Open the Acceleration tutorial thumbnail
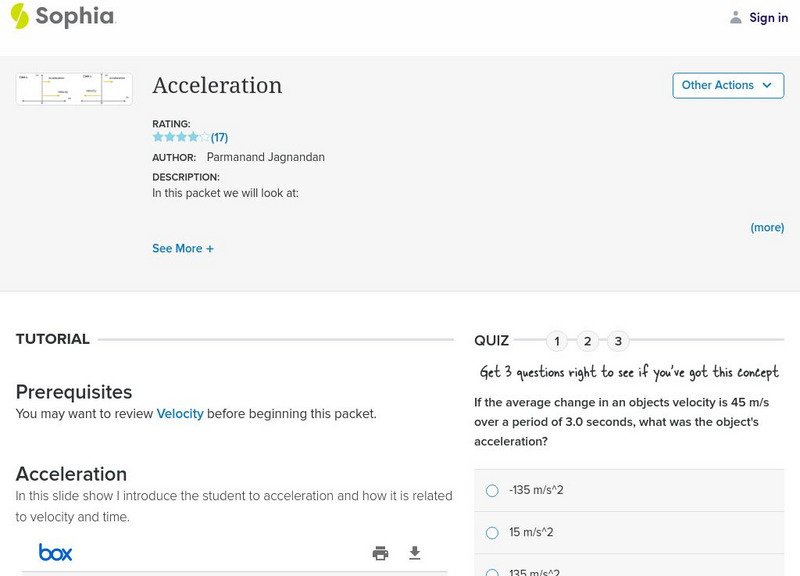Image resolution: width=800 pixels, height=576 pixels. [x=74, y=89]
